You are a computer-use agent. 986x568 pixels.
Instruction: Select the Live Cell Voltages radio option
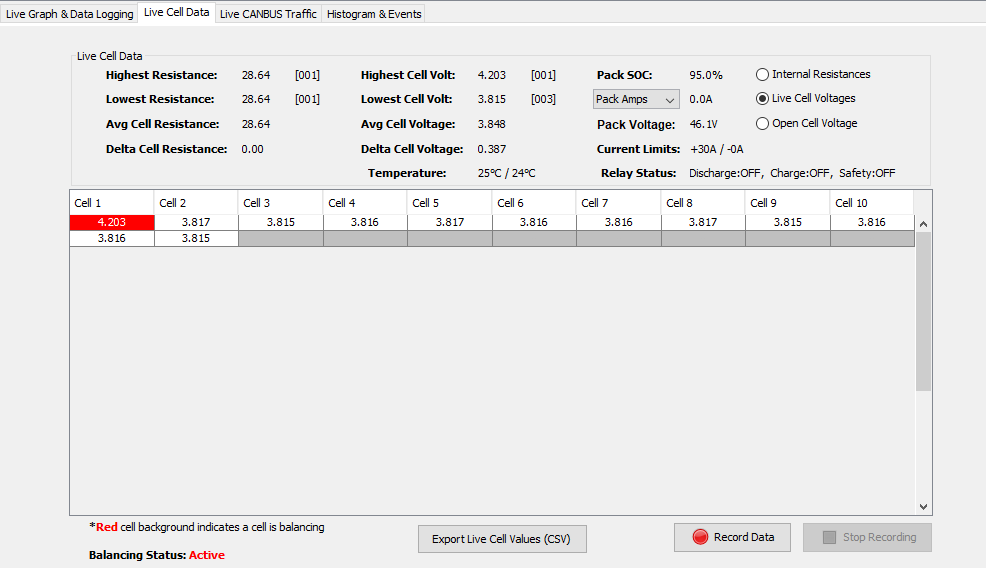763,99
